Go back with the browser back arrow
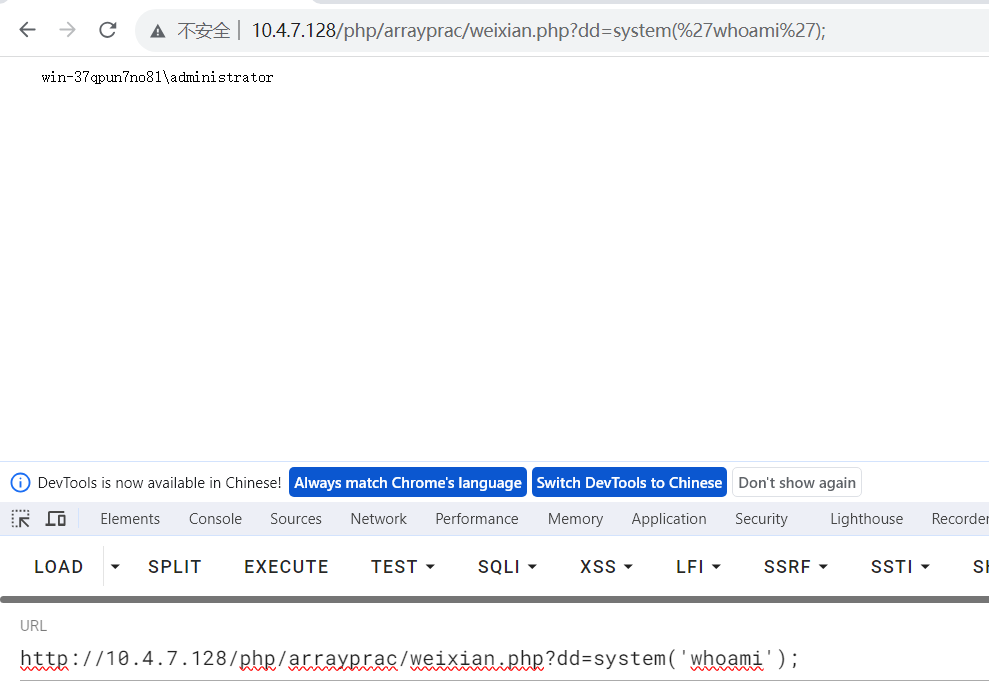989x682 pixels. (x=27, y=30)
